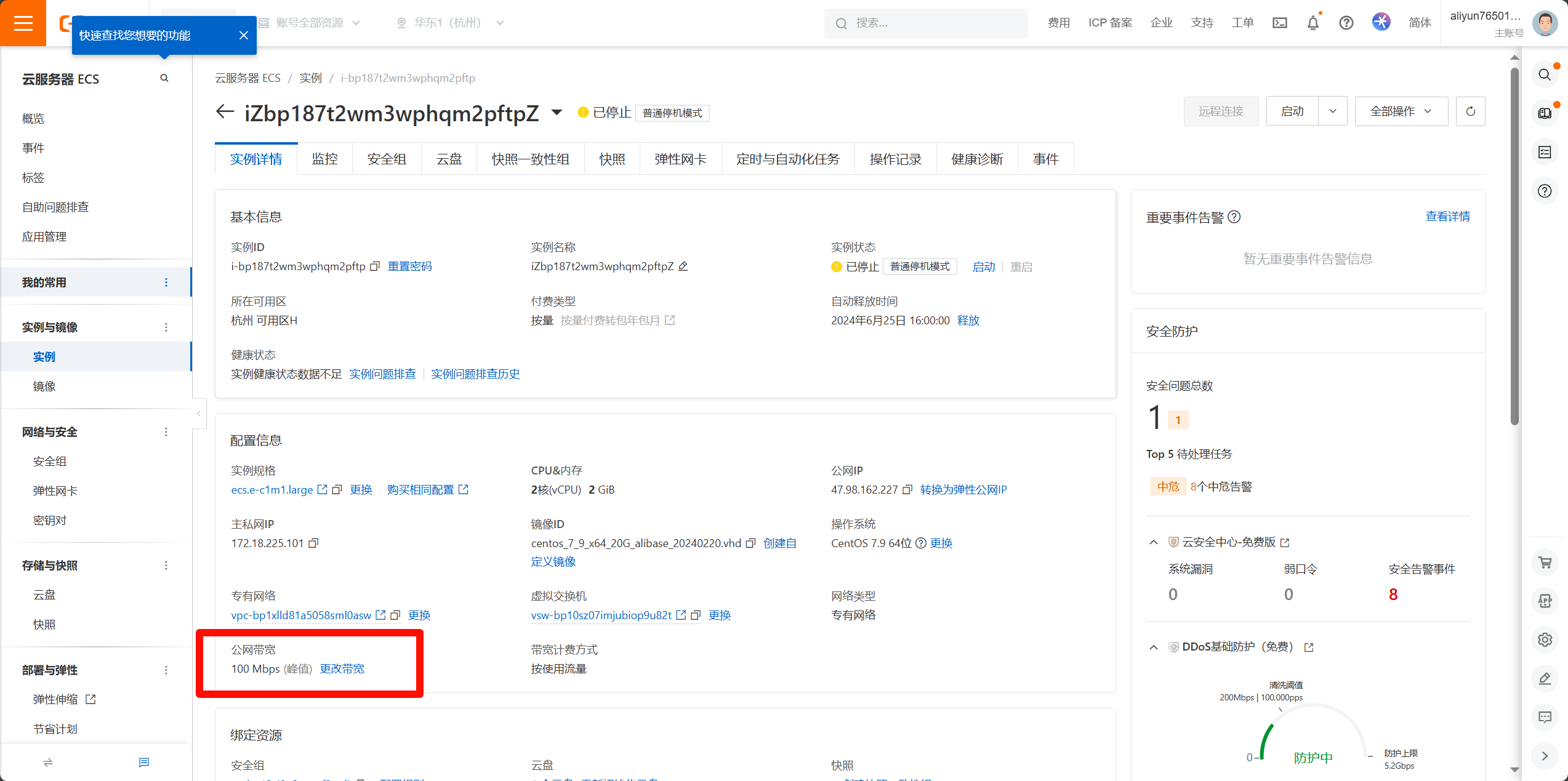Switch to the 云盘 tab

(449, 159)
